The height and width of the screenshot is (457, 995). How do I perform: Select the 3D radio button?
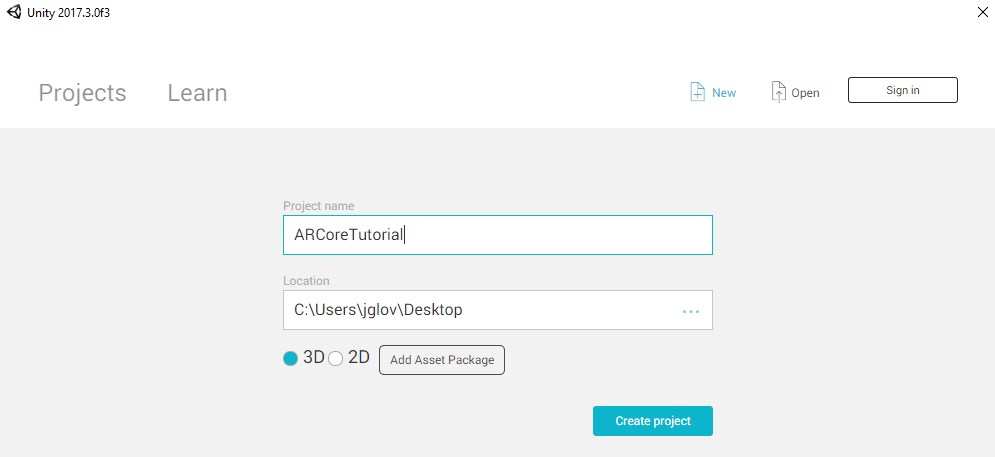pos(291,359)
